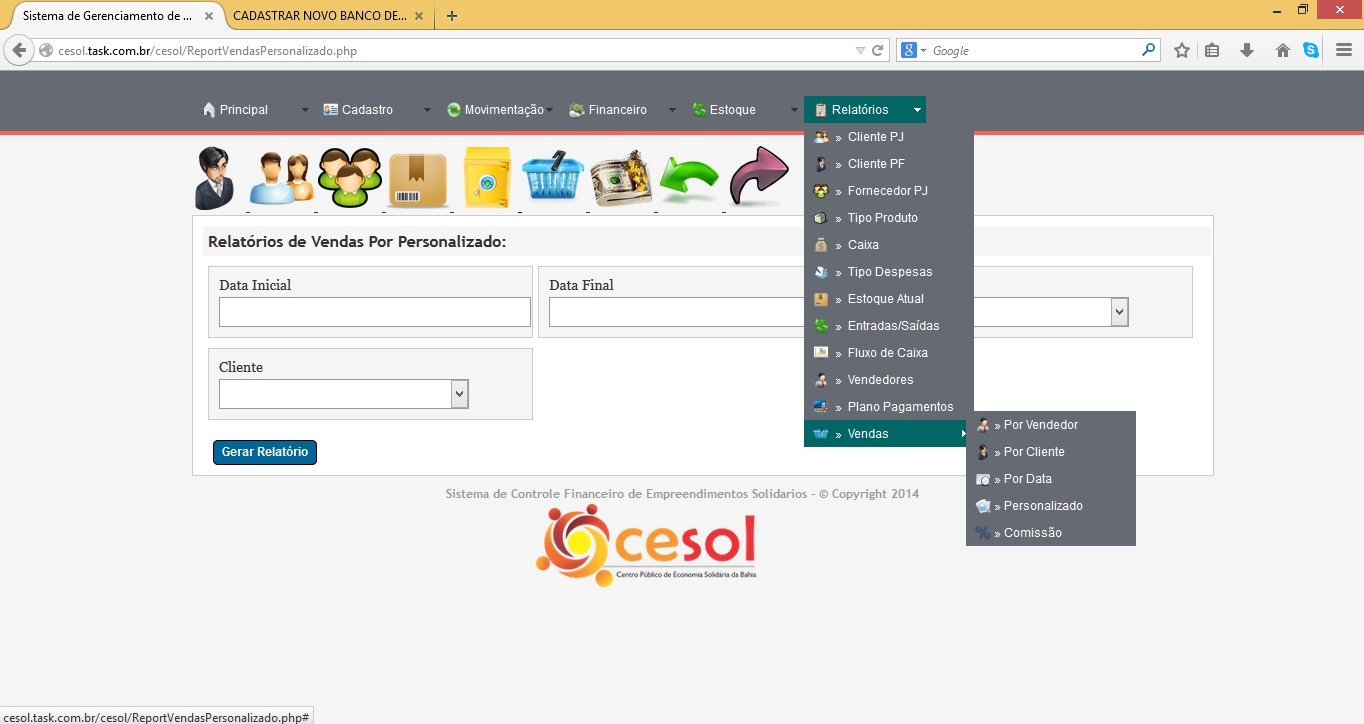Open the three-person group icon

(350, 178)
